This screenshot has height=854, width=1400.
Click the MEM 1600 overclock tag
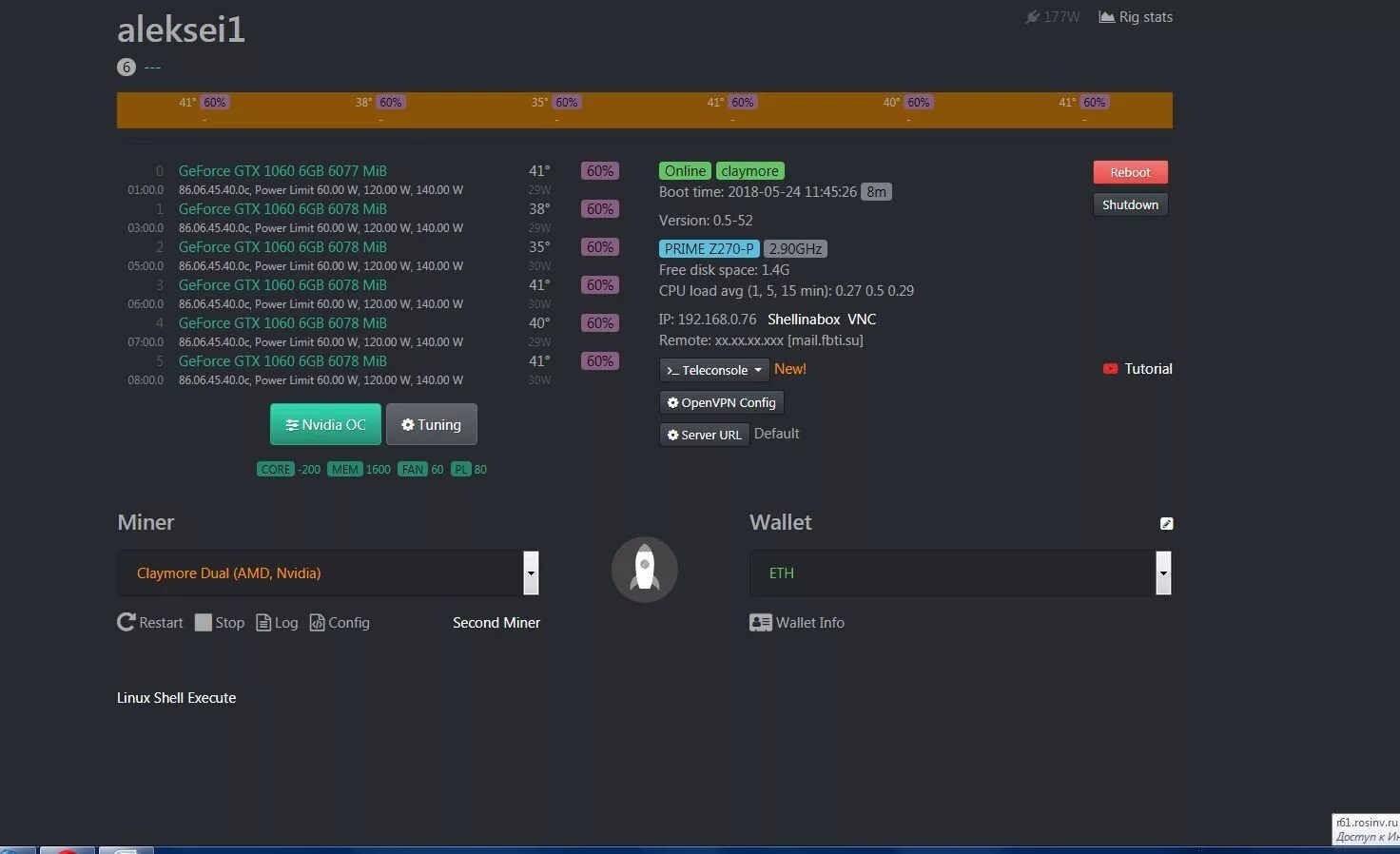[359, 469]
